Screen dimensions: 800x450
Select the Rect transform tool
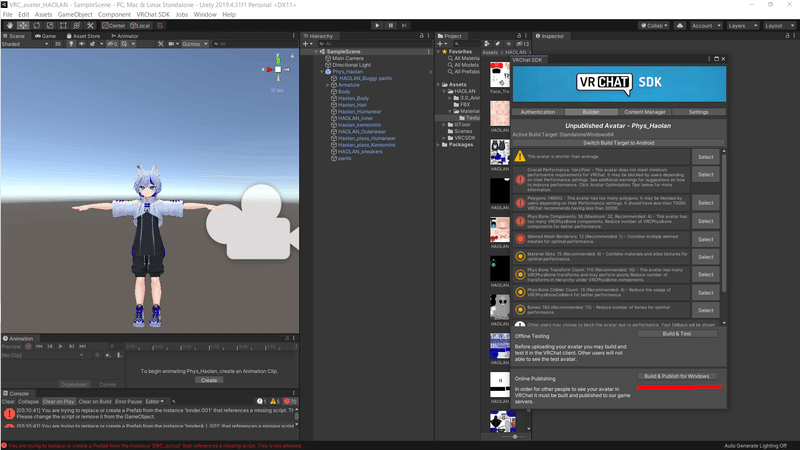(63, 26)
